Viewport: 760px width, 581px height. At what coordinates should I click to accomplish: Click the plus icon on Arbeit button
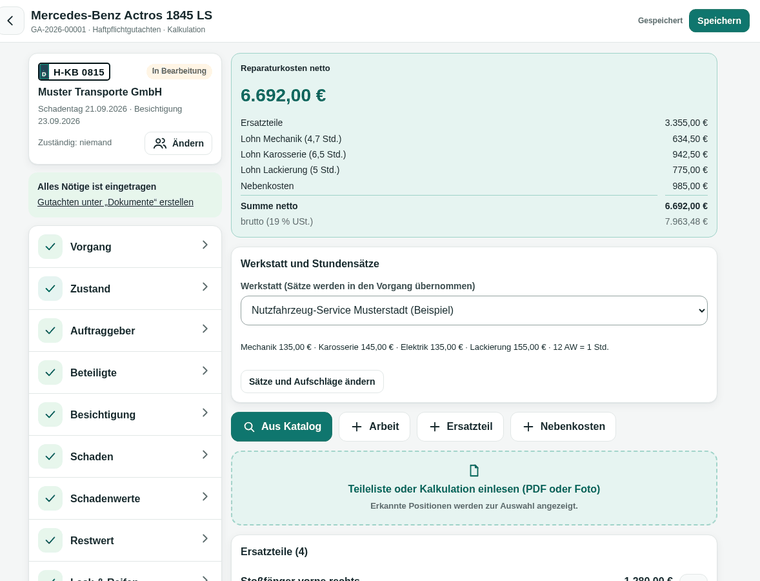pos(357,427)
